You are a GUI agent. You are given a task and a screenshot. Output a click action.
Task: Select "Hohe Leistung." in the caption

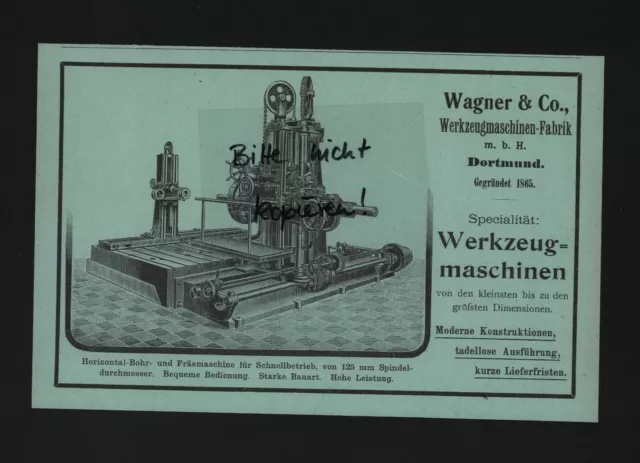point(362,378)
